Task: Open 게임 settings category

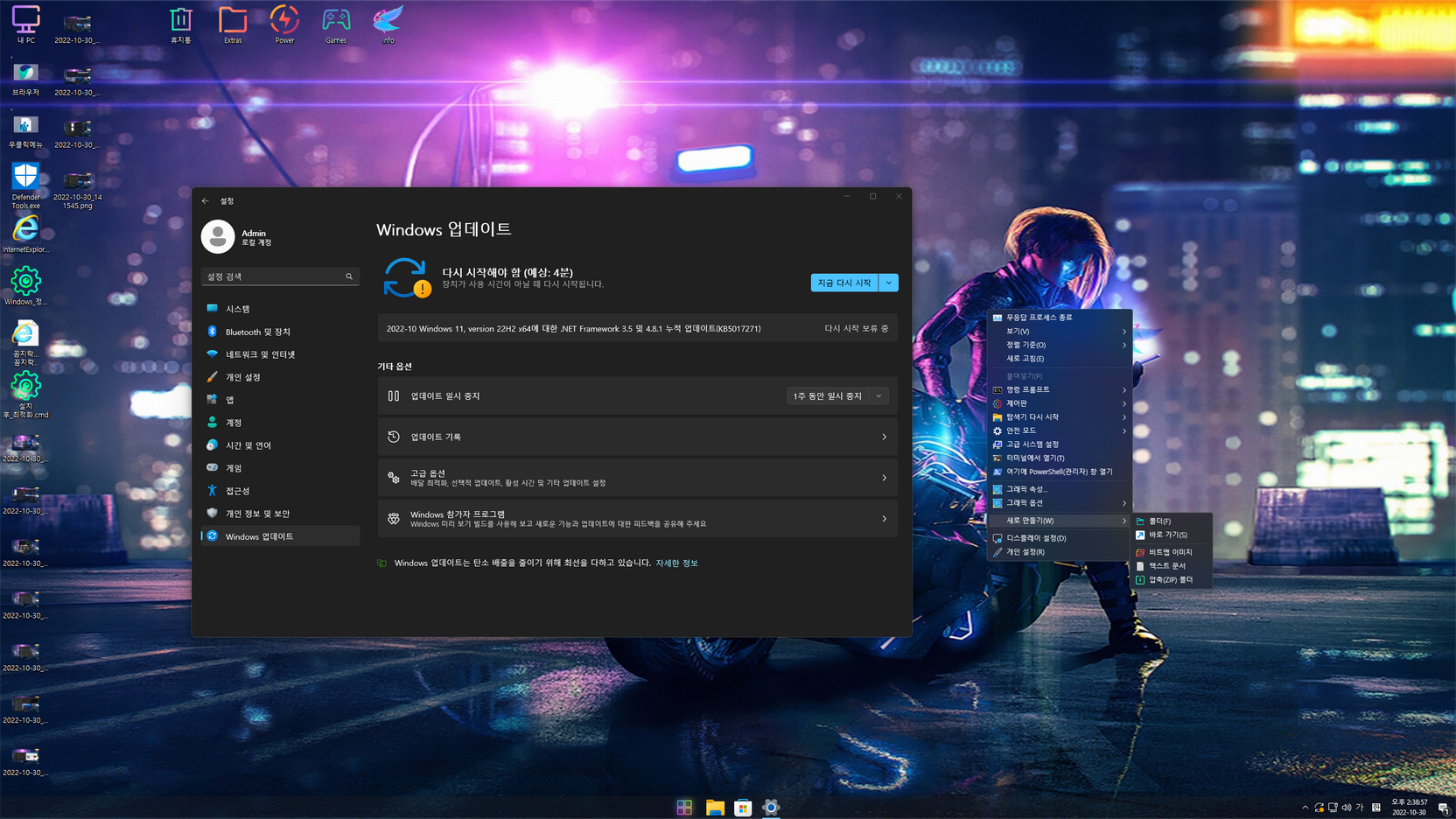Action: (280, 468)
